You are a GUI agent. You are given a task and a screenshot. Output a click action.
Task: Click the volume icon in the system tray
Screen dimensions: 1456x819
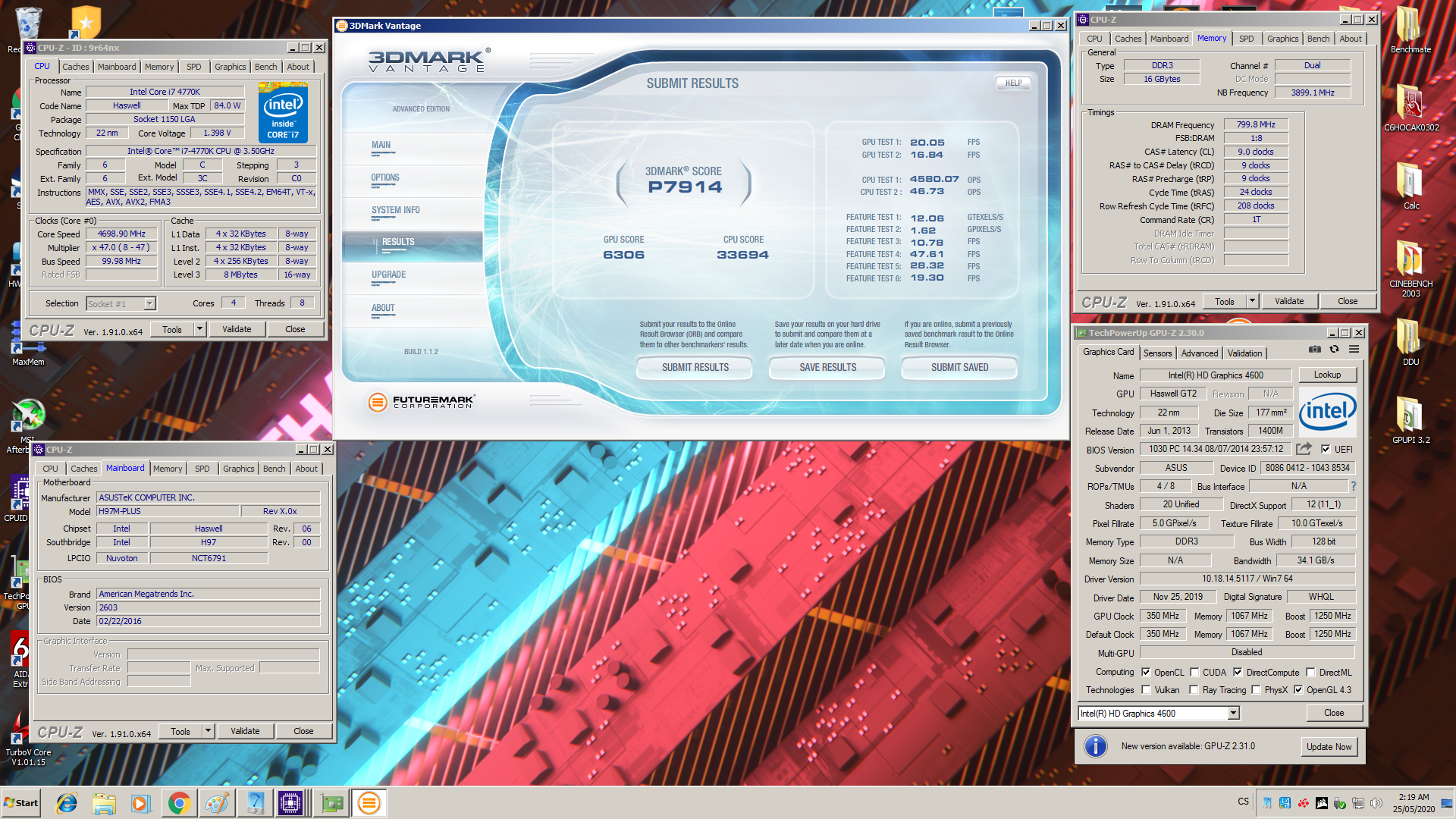click(1376, 802)
